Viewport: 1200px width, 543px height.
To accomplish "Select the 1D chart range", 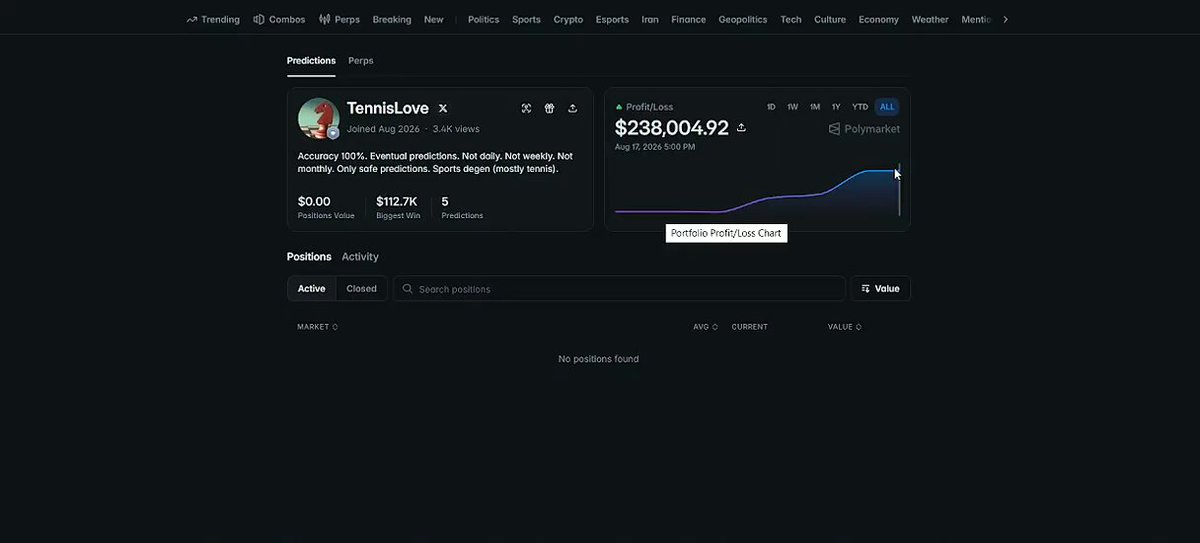I will [x=771, y=107].
